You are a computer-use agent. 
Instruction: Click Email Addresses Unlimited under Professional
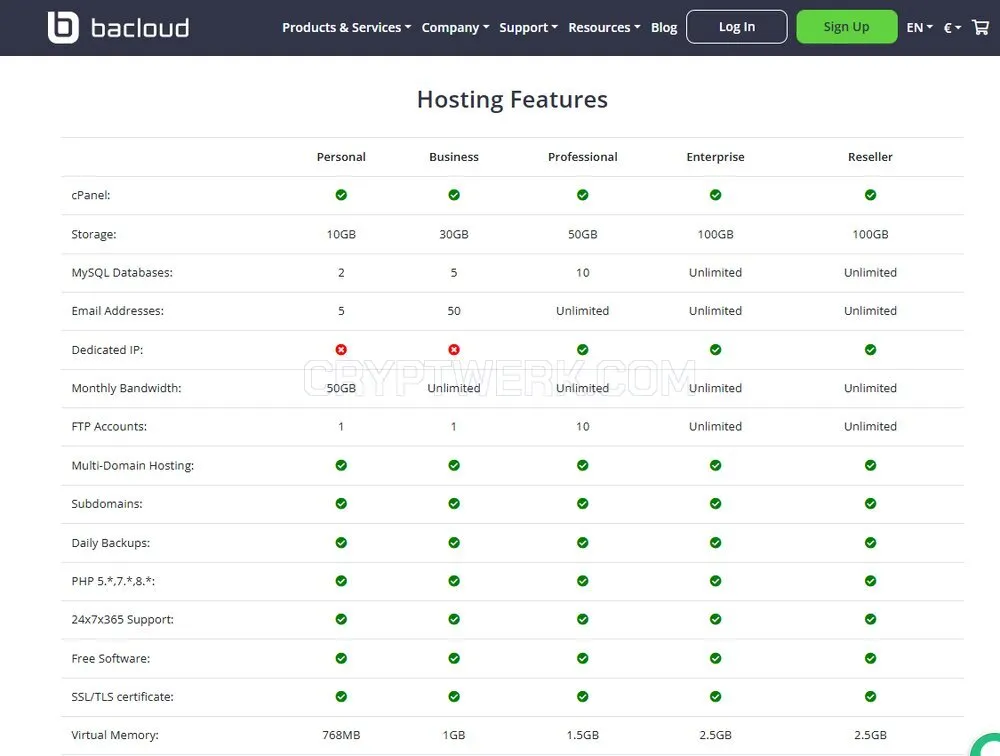point(582,311)
